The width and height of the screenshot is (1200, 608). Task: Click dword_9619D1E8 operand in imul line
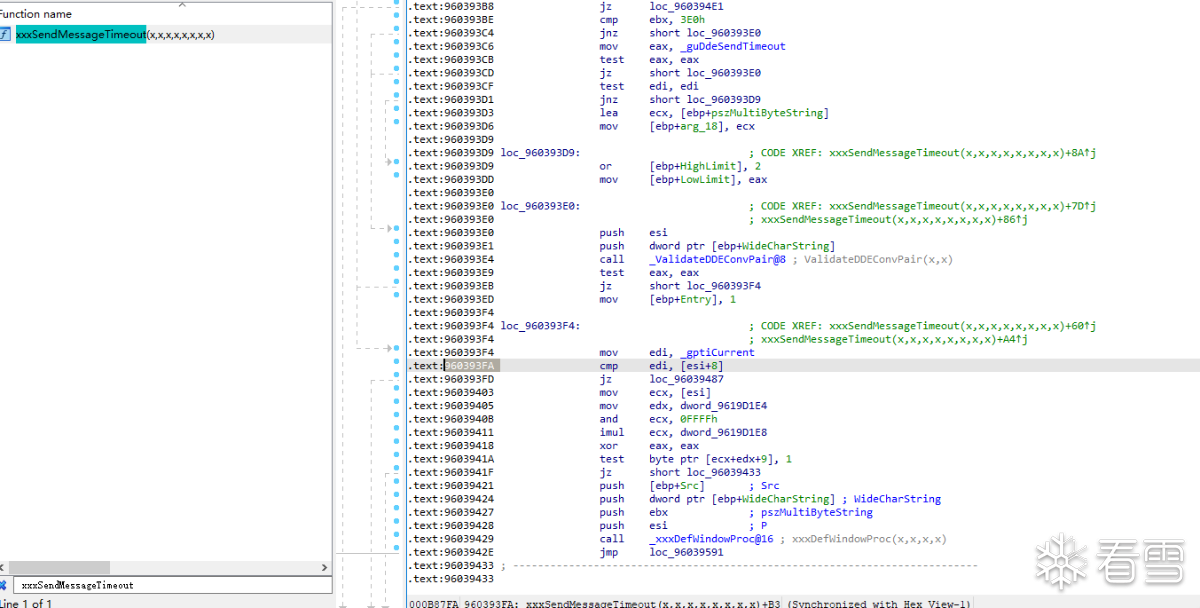click(726, 433)
